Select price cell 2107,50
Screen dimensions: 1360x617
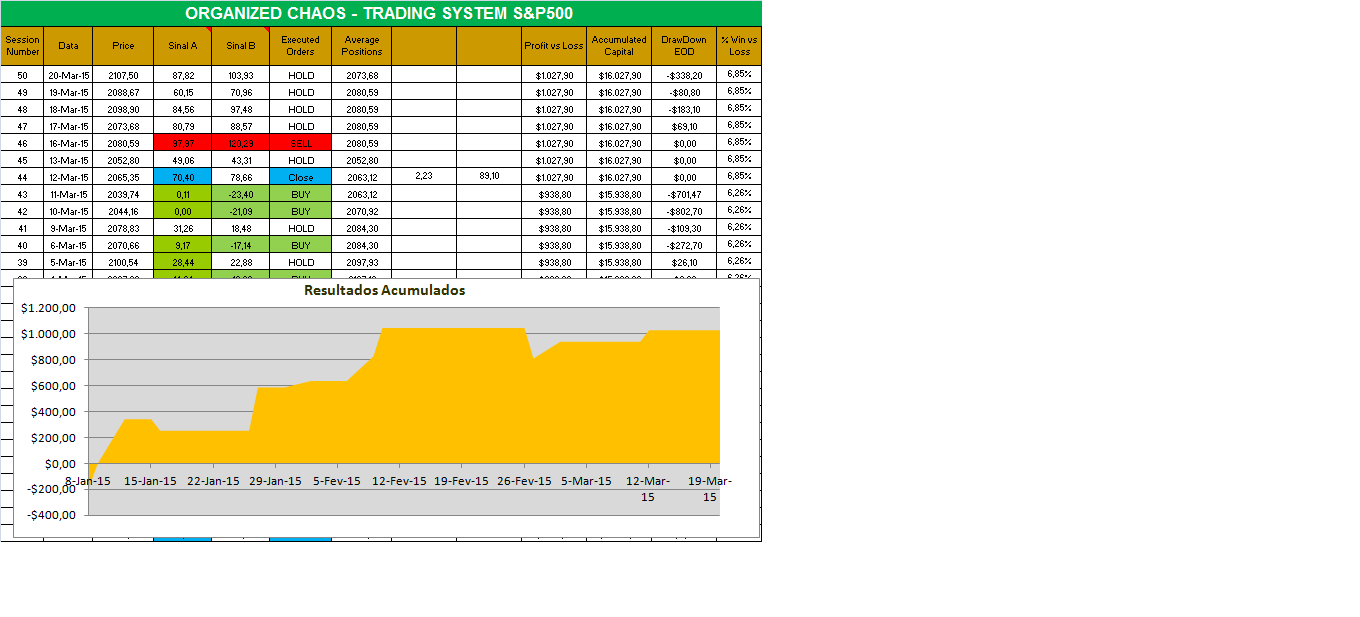[x=123, y=75]
